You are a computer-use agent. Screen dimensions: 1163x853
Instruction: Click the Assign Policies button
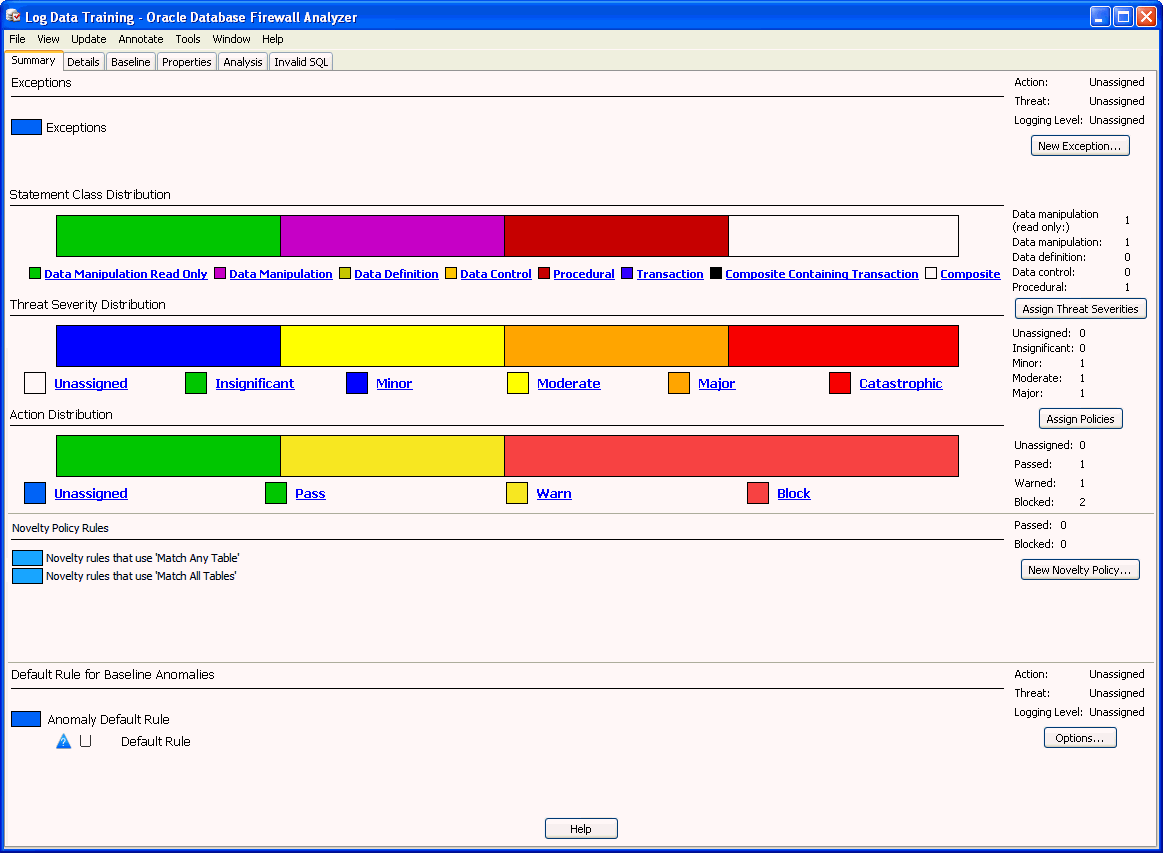[1080, 419]
